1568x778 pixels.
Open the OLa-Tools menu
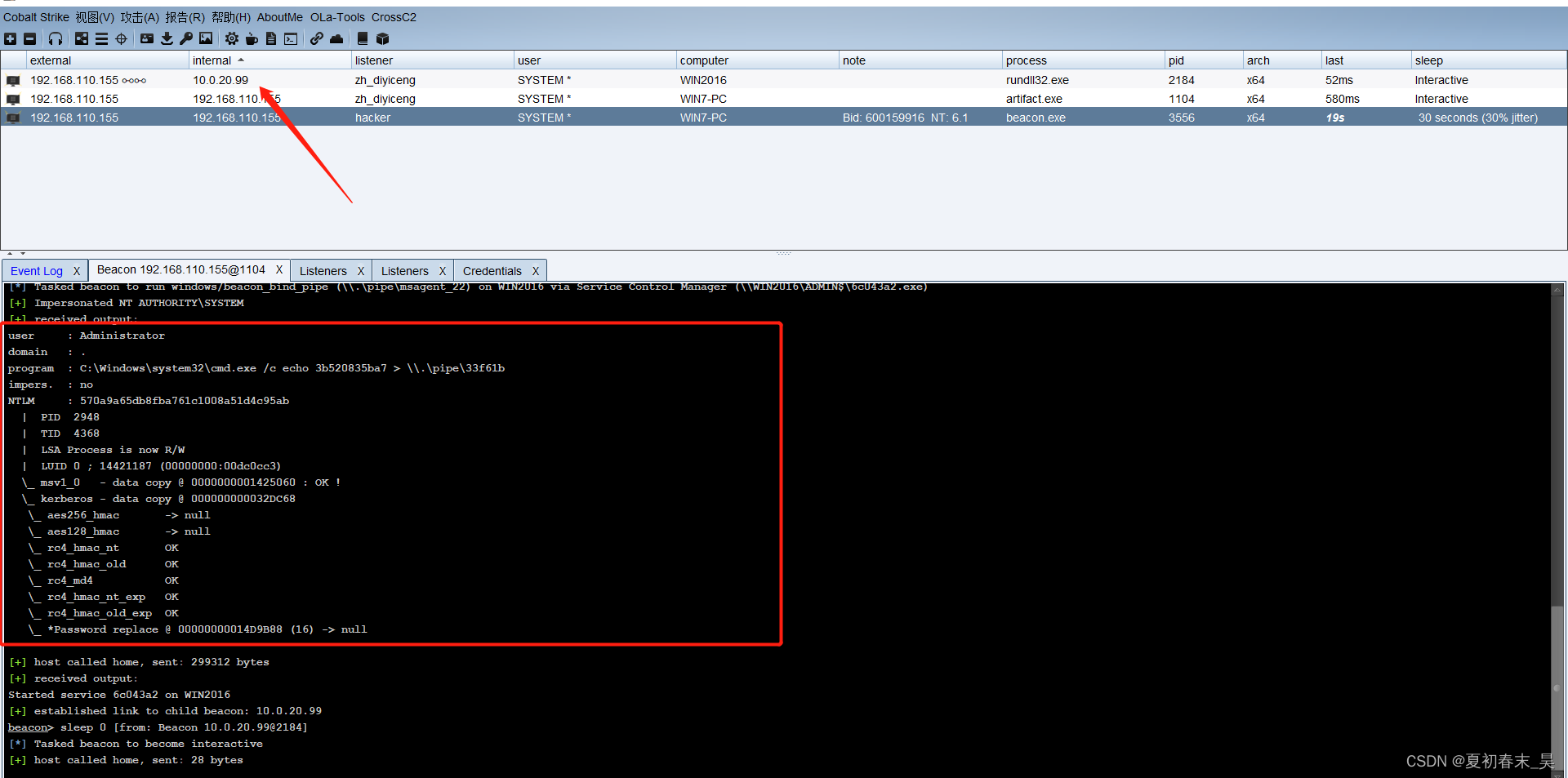click(337, 17)
